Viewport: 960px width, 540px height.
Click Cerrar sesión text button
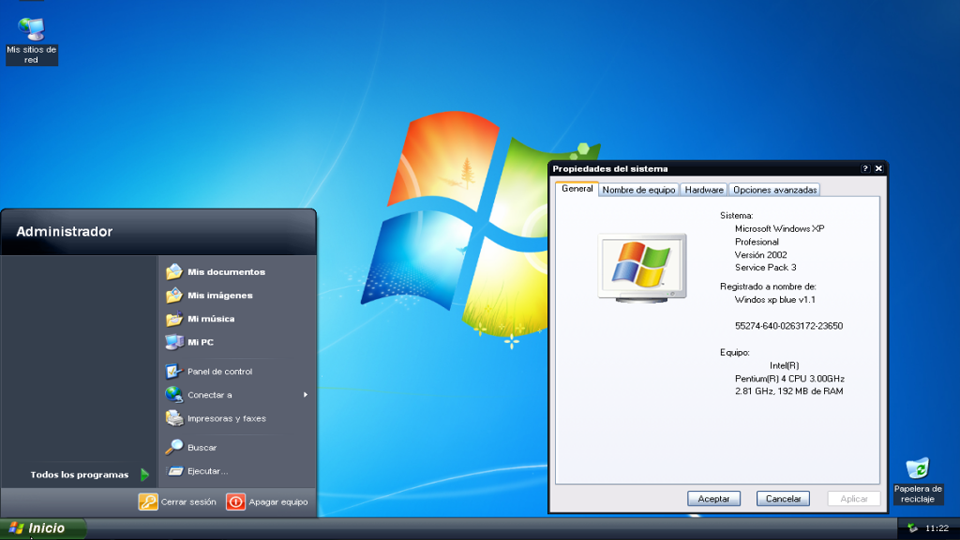point(189,501)
